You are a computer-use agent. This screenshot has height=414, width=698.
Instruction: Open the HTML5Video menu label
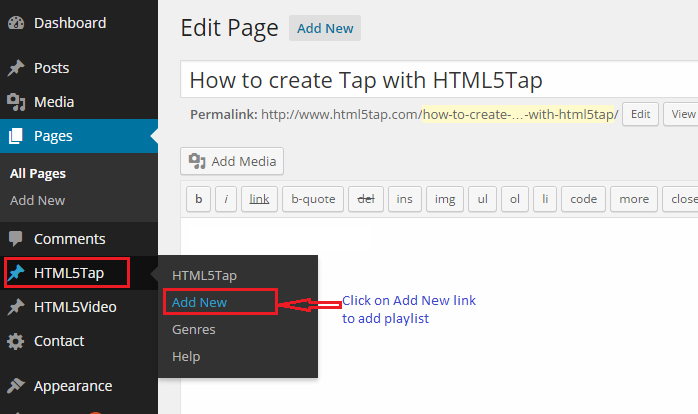click(75, 307)
